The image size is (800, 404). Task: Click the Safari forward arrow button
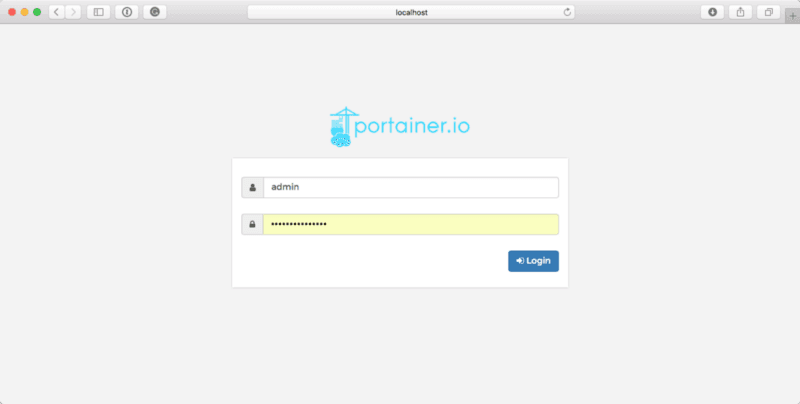(x=72, y=12)
